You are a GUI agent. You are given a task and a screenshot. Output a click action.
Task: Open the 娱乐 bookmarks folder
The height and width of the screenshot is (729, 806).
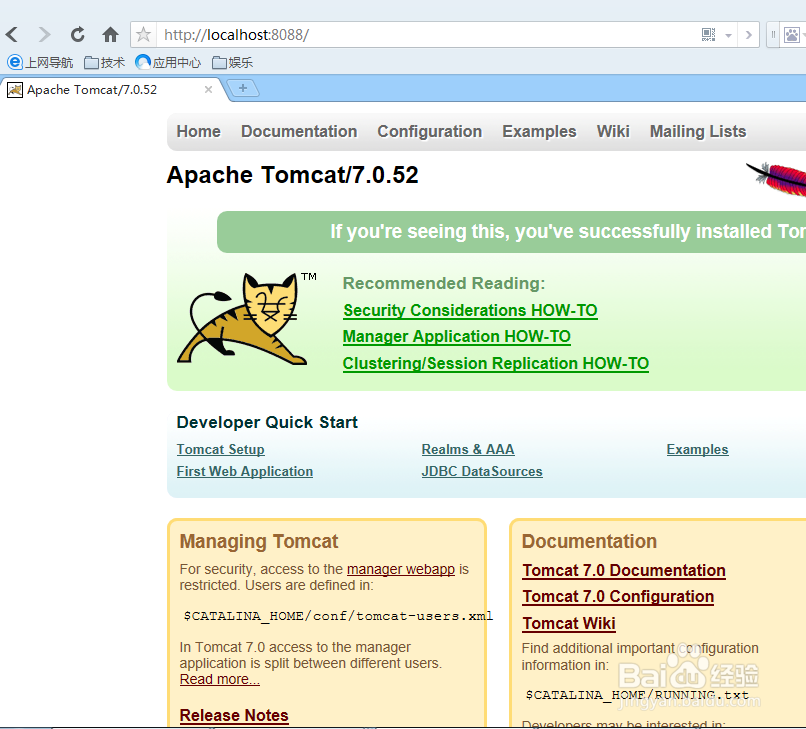pos(232,63)
